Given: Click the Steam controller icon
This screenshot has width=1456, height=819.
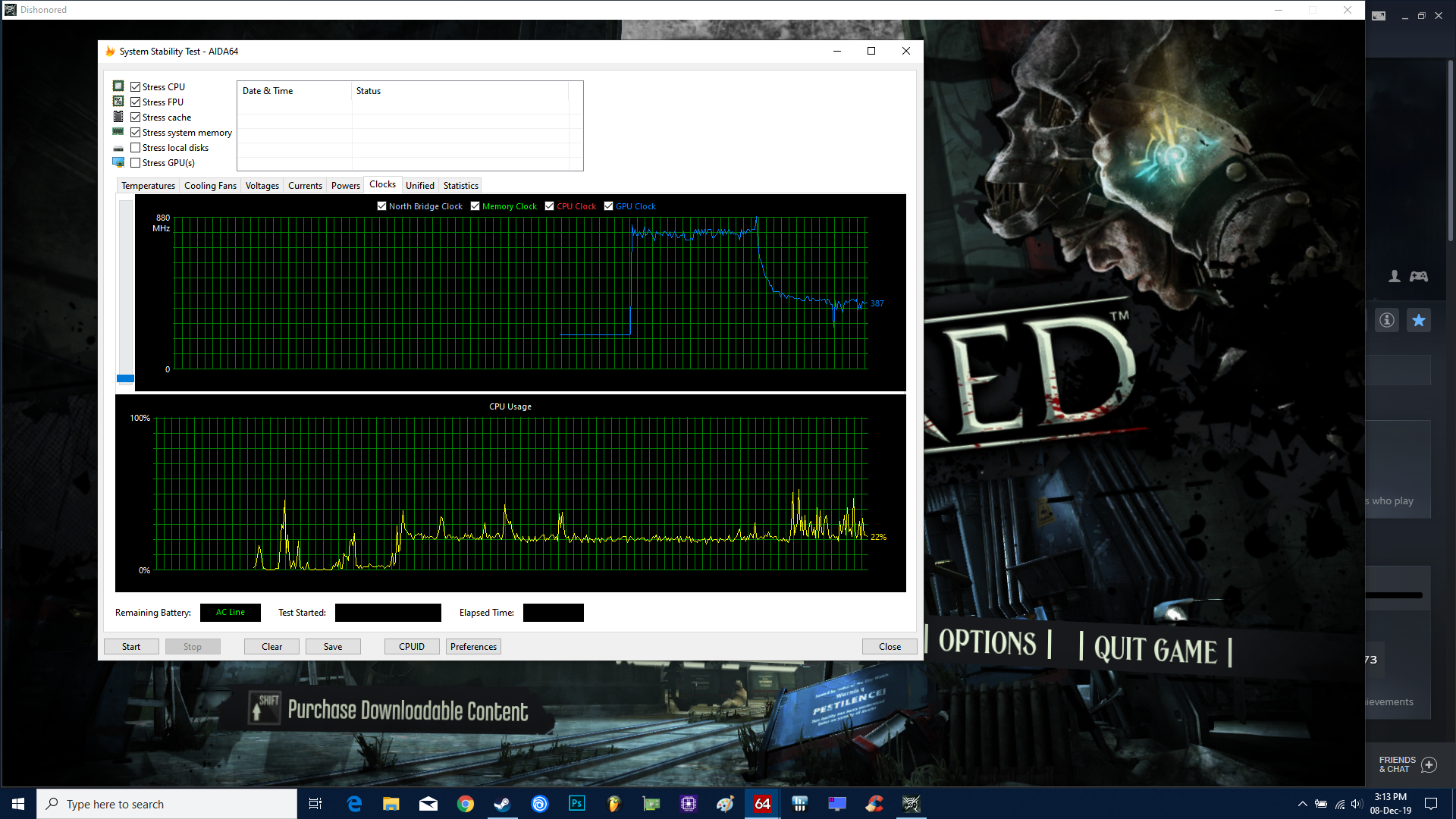Looking at the screenshot, I should coord(1419,277).
